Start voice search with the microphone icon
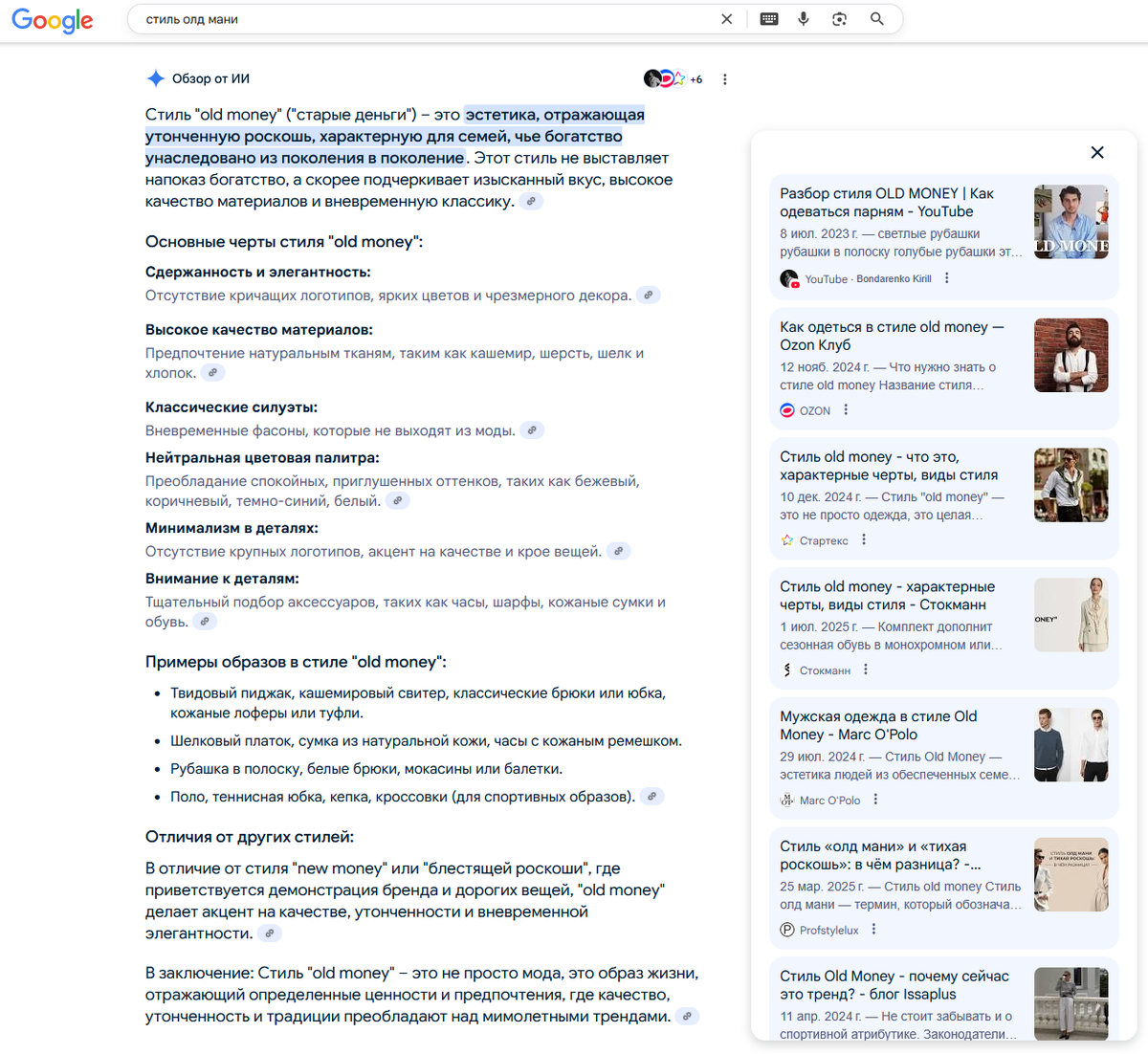The width and height of the screenshot is (1148, 1054). [804, 18]
